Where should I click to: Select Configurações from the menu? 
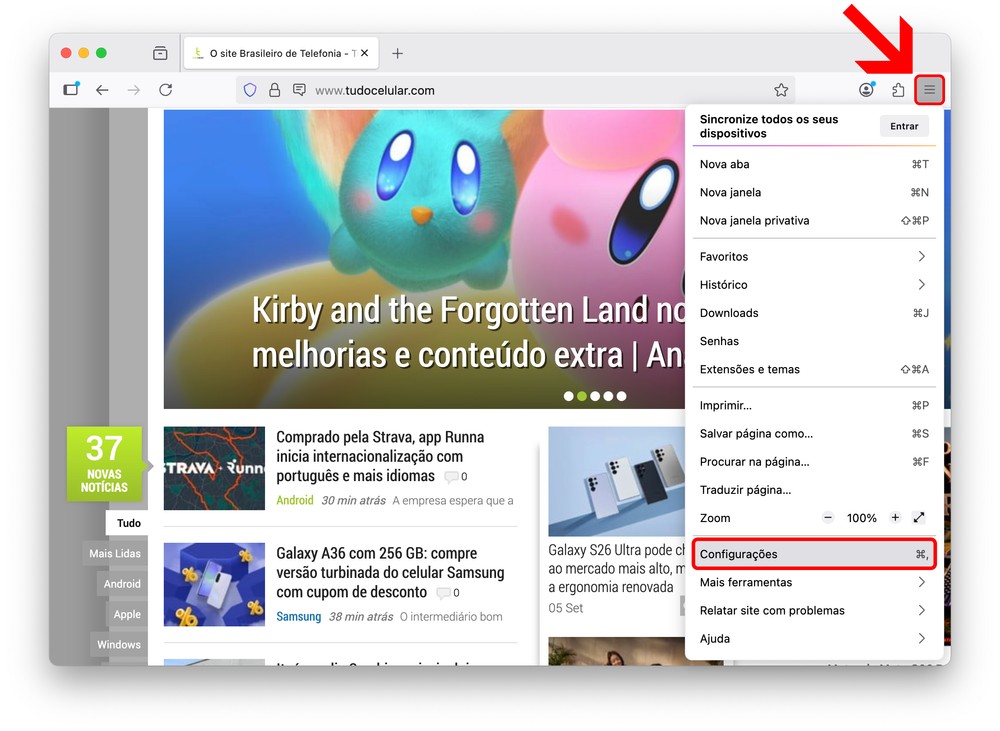(x=814, y=554)
